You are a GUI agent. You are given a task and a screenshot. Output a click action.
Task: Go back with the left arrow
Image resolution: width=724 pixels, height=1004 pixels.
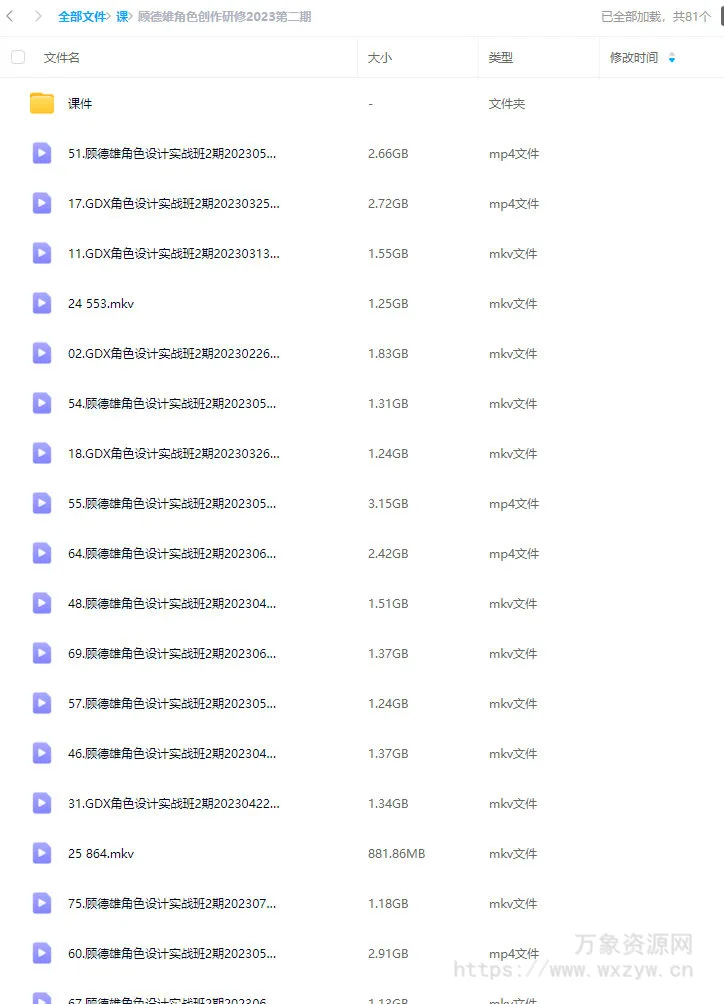(x=10, y=17)
